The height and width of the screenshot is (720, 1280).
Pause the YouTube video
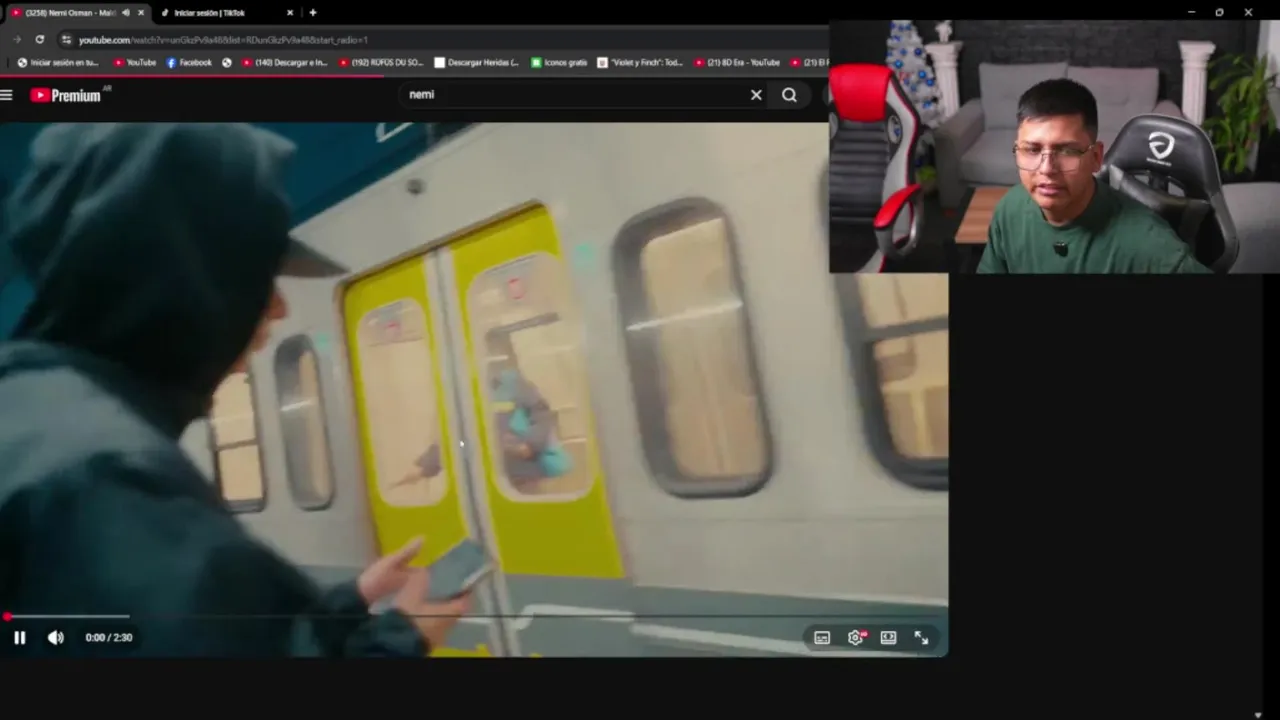click(x=19, y=637)
